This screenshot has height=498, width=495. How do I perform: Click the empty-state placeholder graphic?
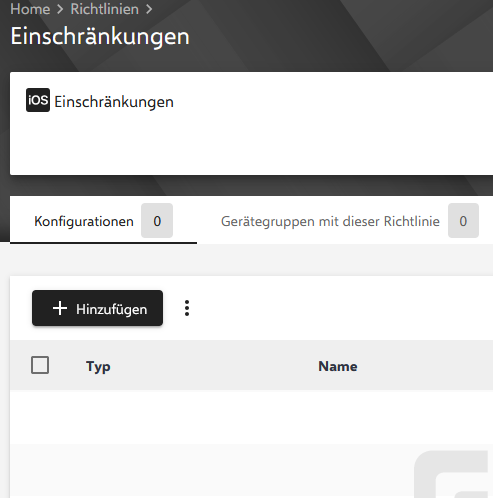453,474
